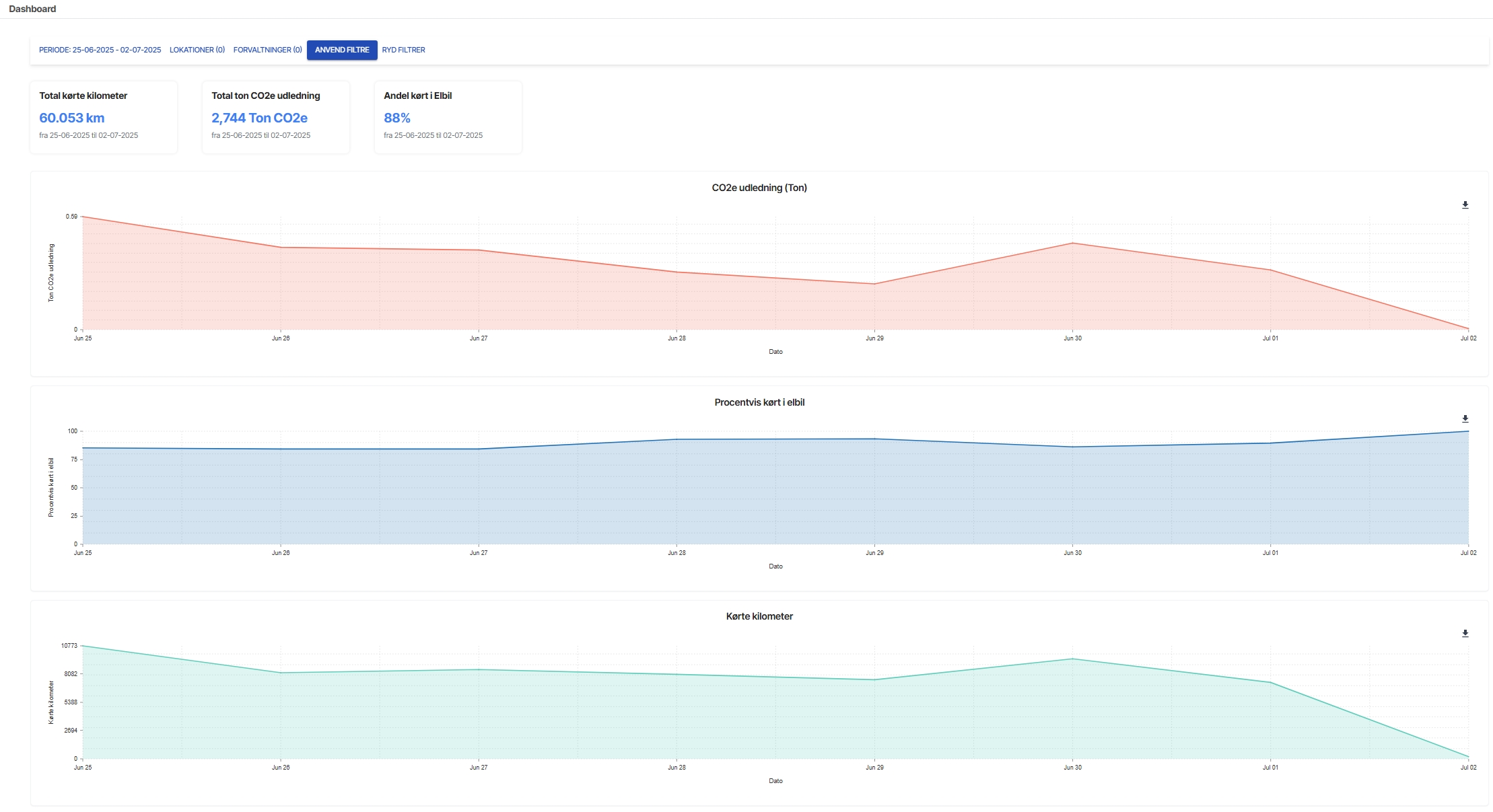Click the Dashboard page title

[x=32, y=9]
